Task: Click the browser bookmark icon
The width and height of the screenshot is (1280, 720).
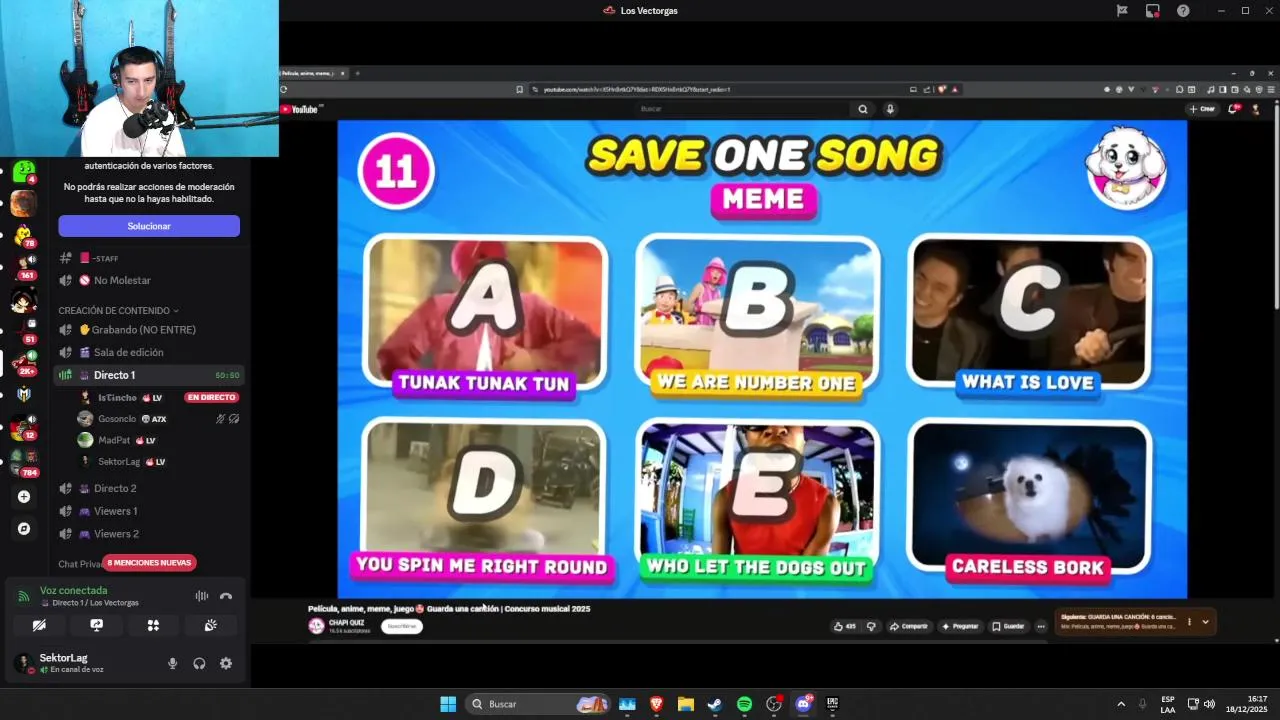Action: tap(520, 89)
